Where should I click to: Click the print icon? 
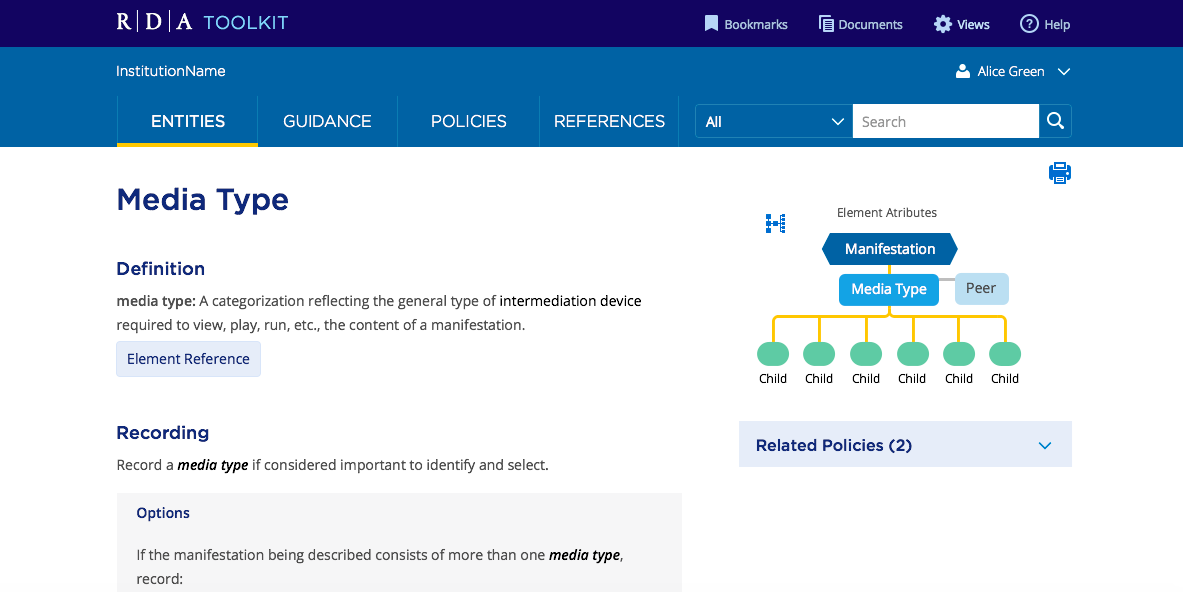point(1060,172)
